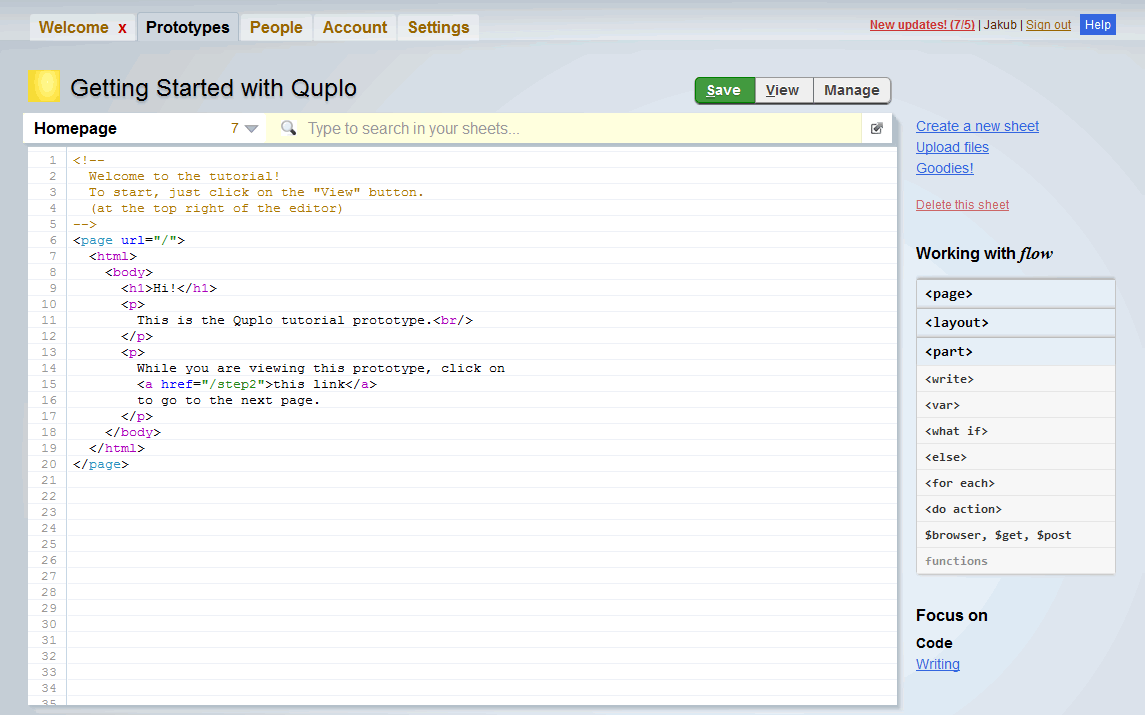Expand the <layout> flow section
Screen dimensions: 1145x715
point(1016,323)
